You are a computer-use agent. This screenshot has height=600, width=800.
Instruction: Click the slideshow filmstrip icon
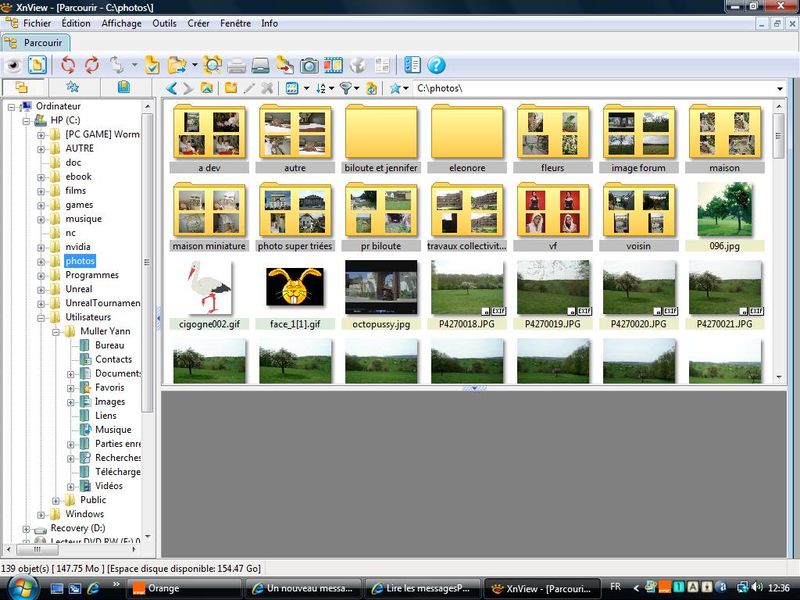(x=333, y=65)
